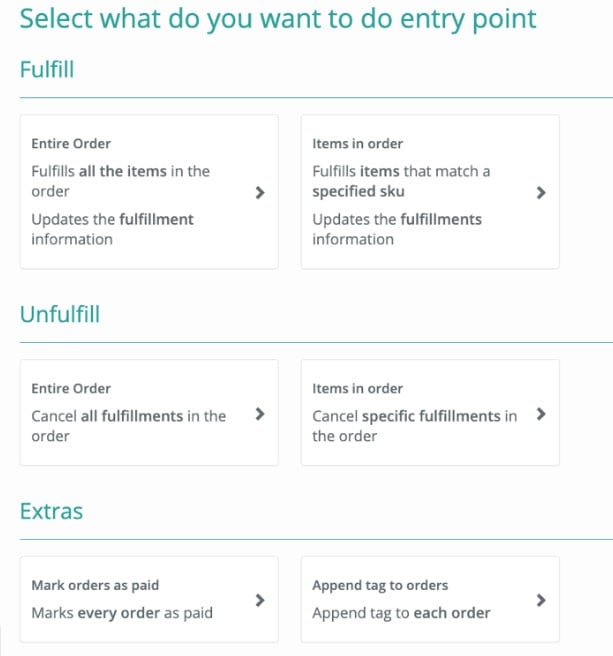Click the Fulfill section heading
This screenshot has width=613, height=656.
(x=47, y=69)
